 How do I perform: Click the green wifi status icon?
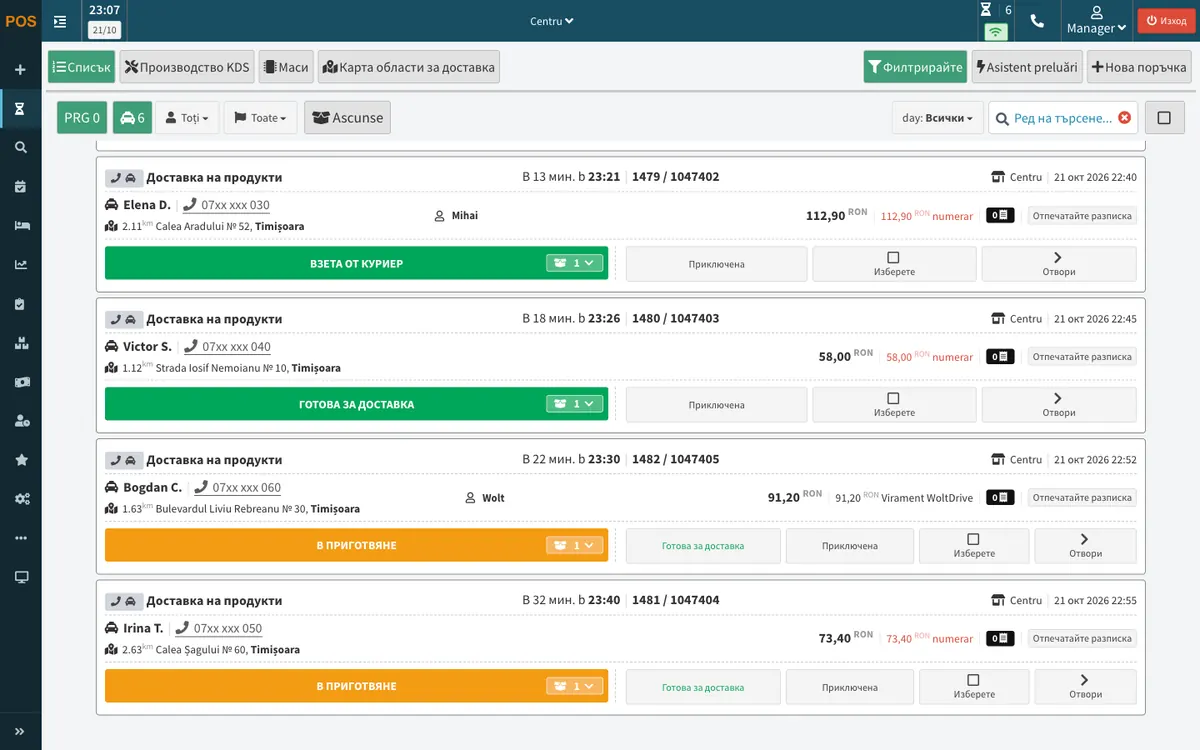coord(996,31)
